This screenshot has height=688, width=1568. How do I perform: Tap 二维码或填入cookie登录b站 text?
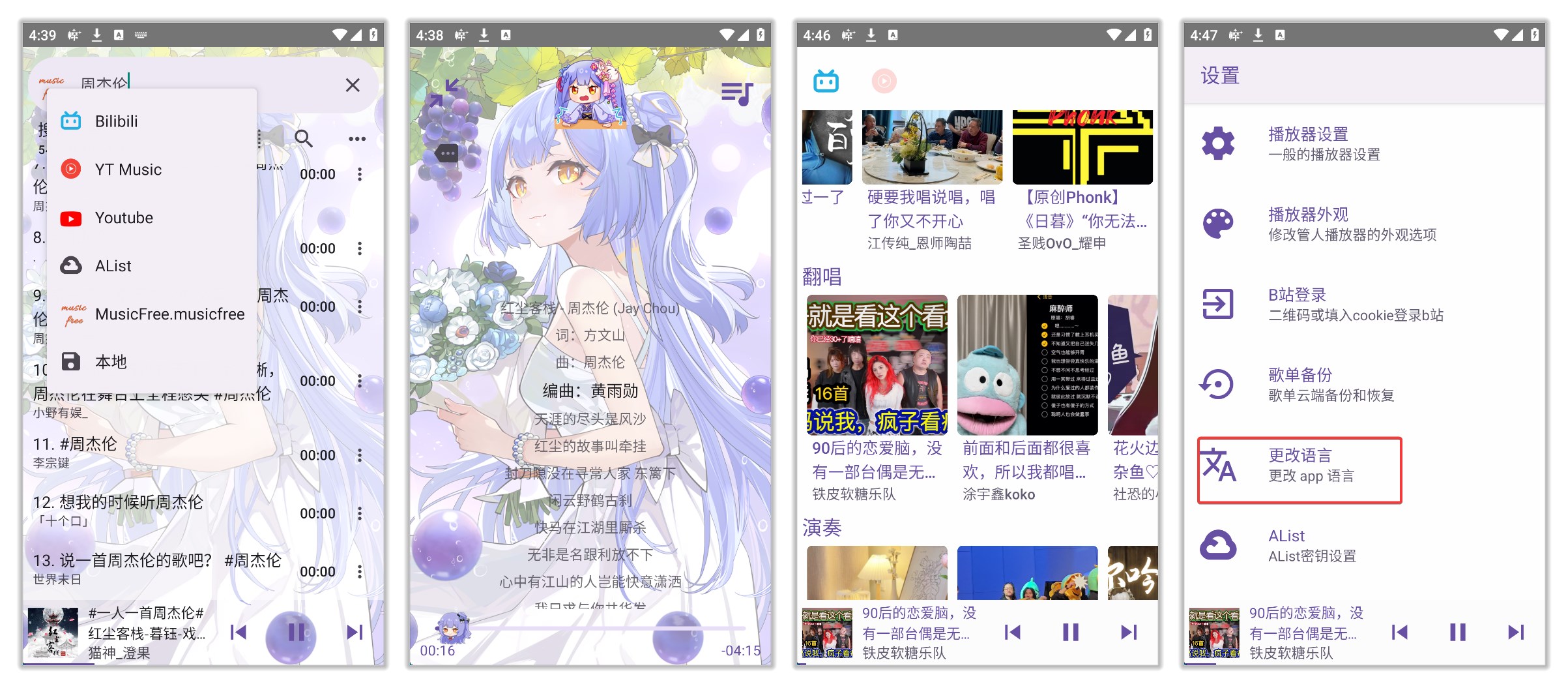click(x=1356, y=315)
